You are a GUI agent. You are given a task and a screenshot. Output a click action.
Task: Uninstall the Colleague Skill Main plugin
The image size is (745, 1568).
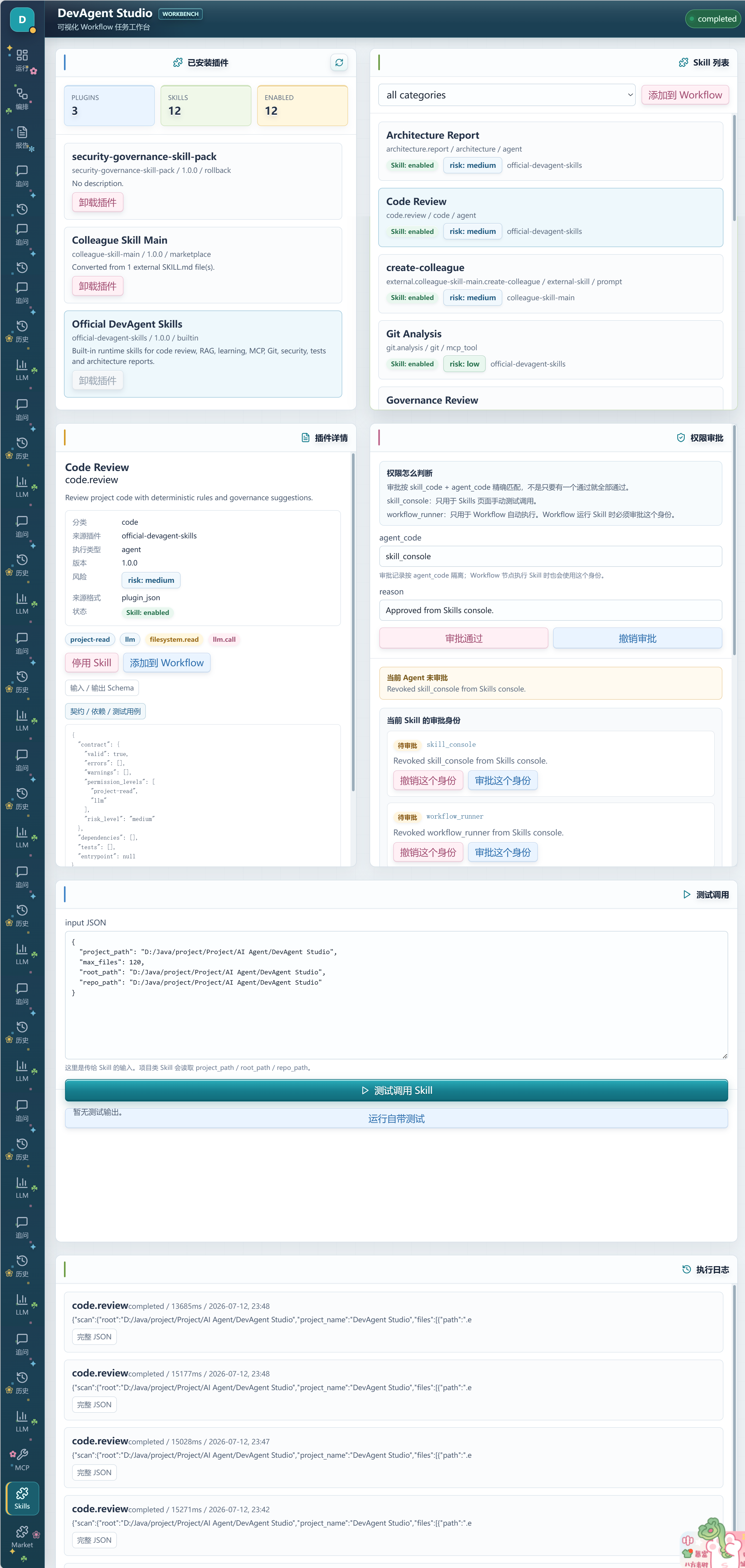[x=97, y=286]
